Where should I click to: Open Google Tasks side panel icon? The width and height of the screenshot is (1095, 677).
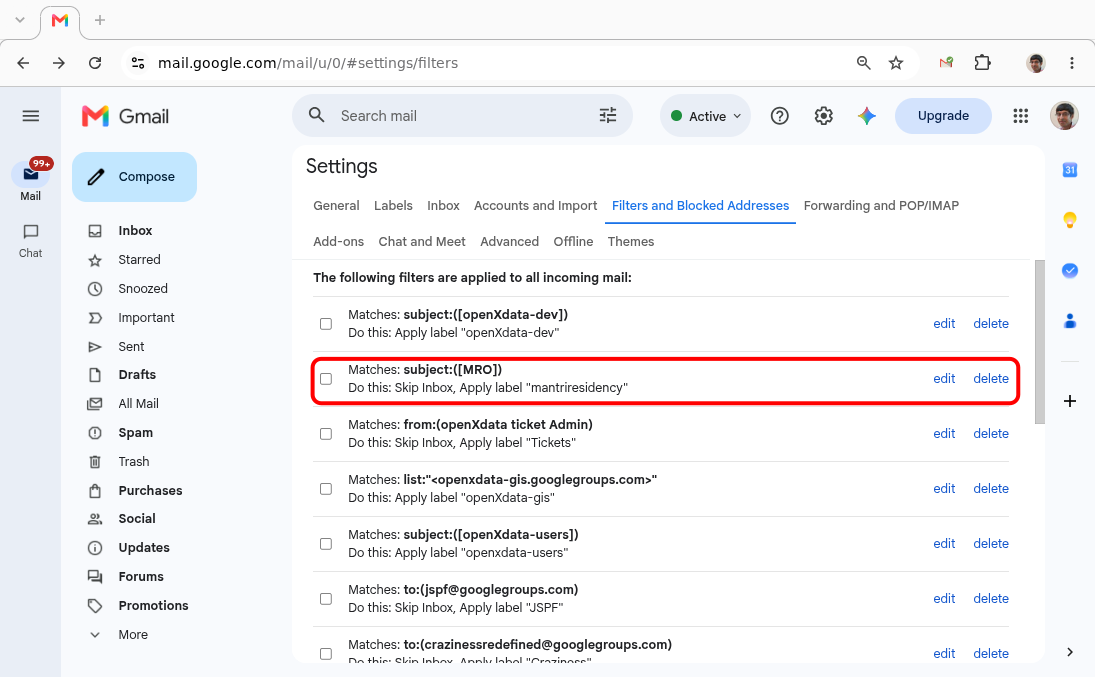click(x=1069, y=270)
